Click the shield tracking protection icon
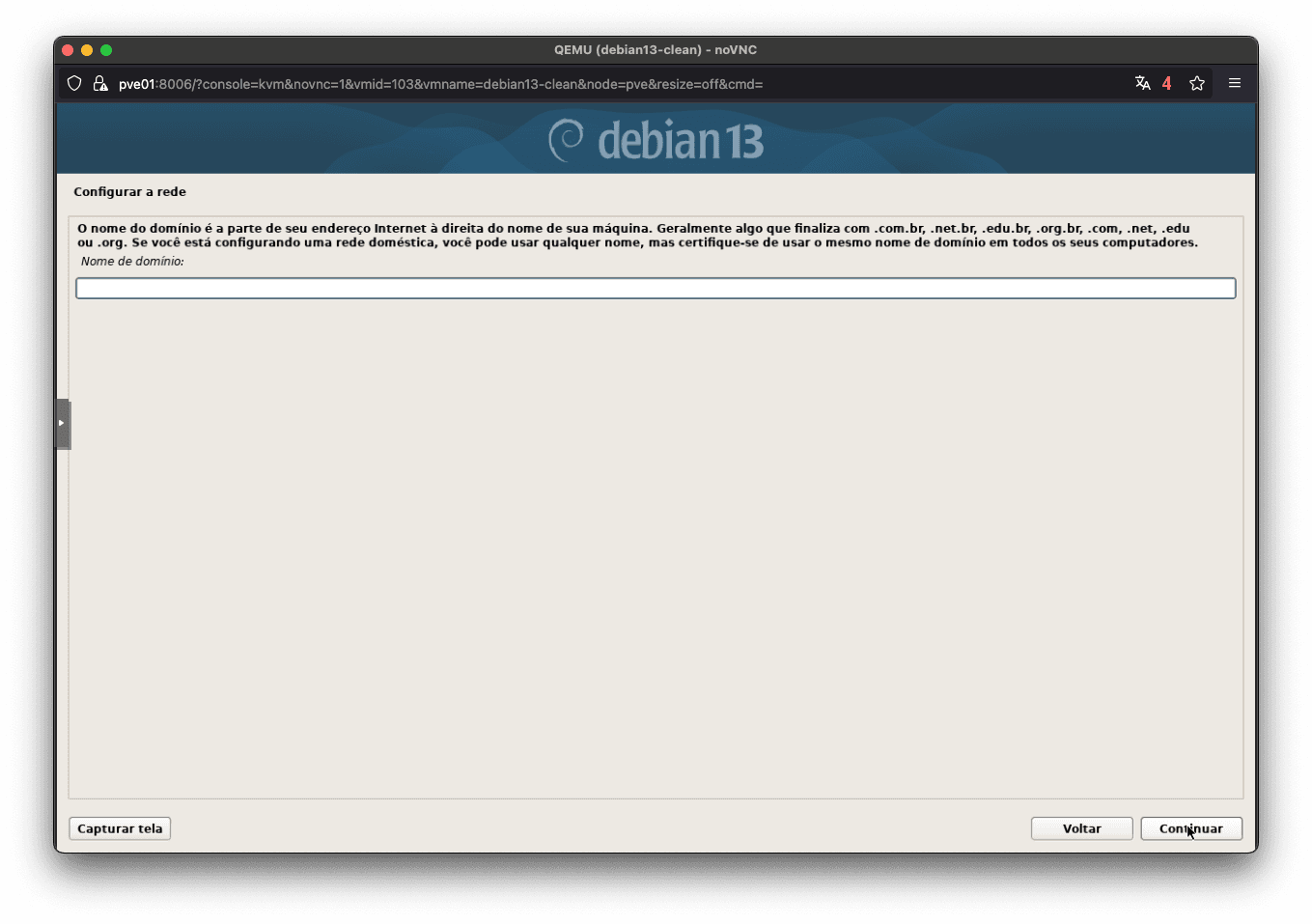1312x924 pixels. coord(74,84)
